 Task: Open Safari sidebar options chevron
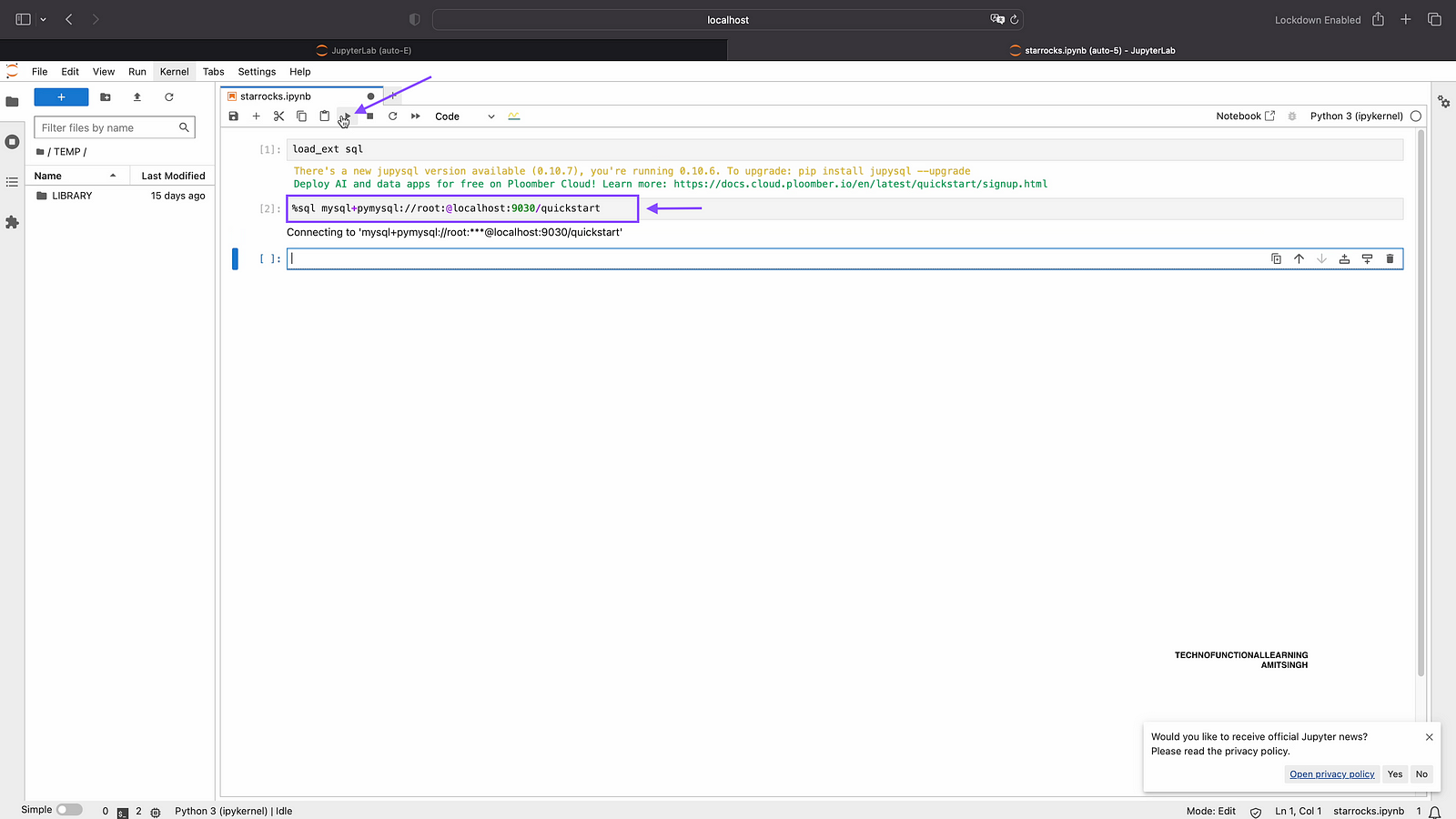coord(43,20)
